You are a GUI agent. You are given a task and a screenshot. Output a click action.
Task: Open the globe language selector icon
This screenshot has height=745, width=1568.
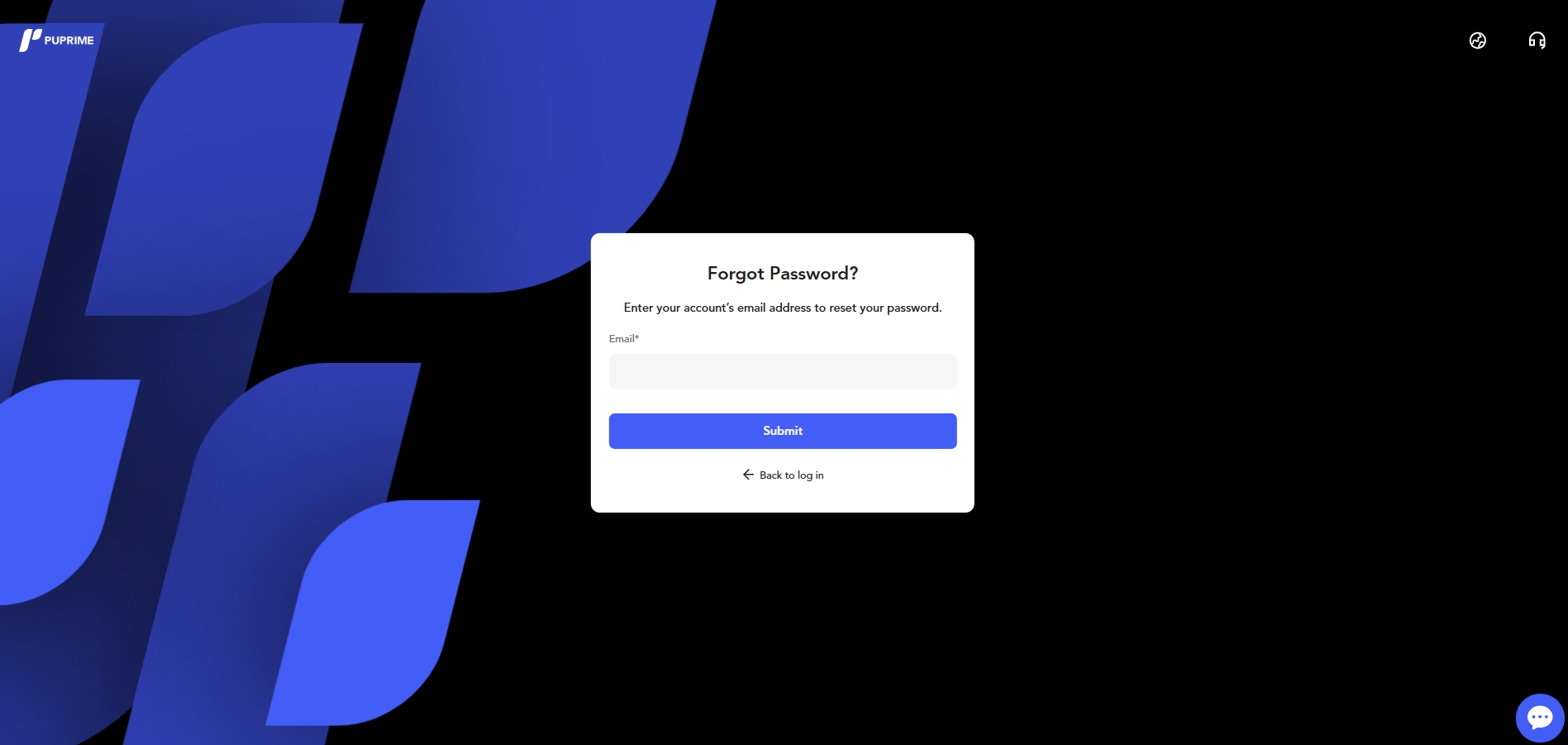[x=1477, y=41]
